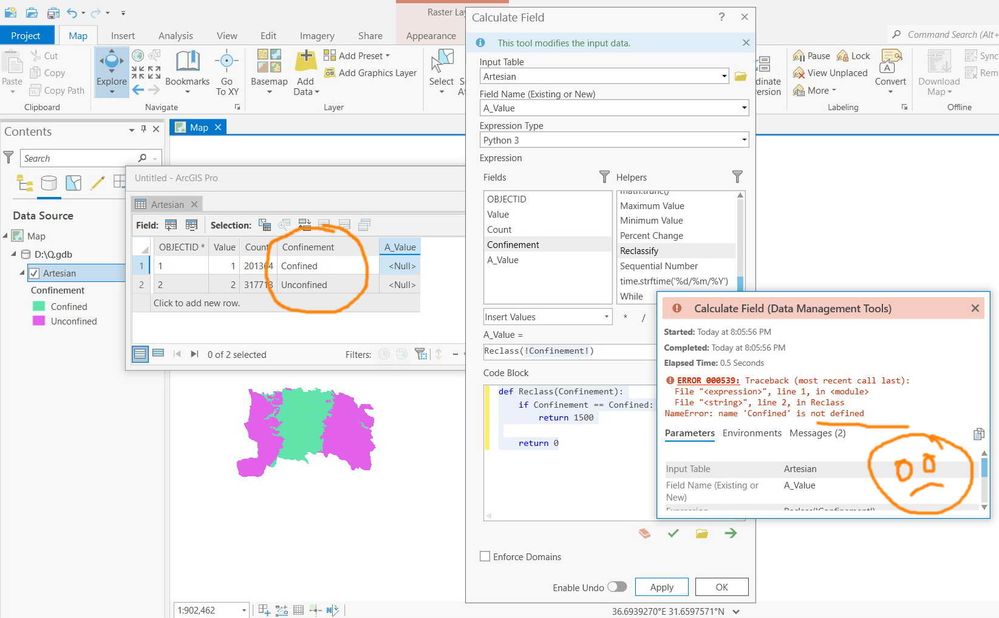The width and height of the screenshot is (999, 618).
Task: Uncheck the Artesian layer visibility checkbox
Action: tap(34, 273)
